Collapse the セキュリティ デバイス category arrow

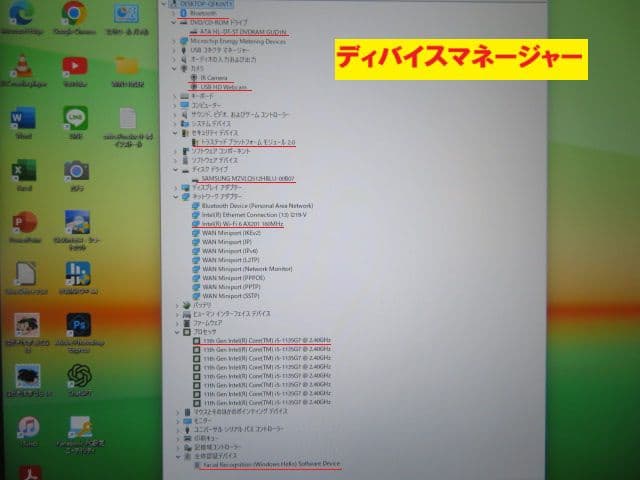pos(176,133)
